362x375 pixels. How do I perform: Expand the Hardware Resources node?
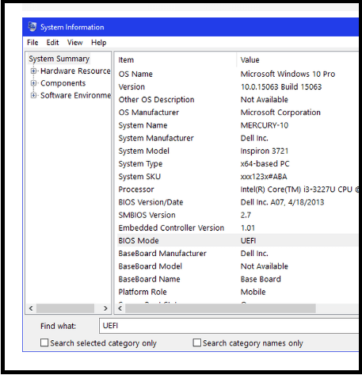click(33, 71)
